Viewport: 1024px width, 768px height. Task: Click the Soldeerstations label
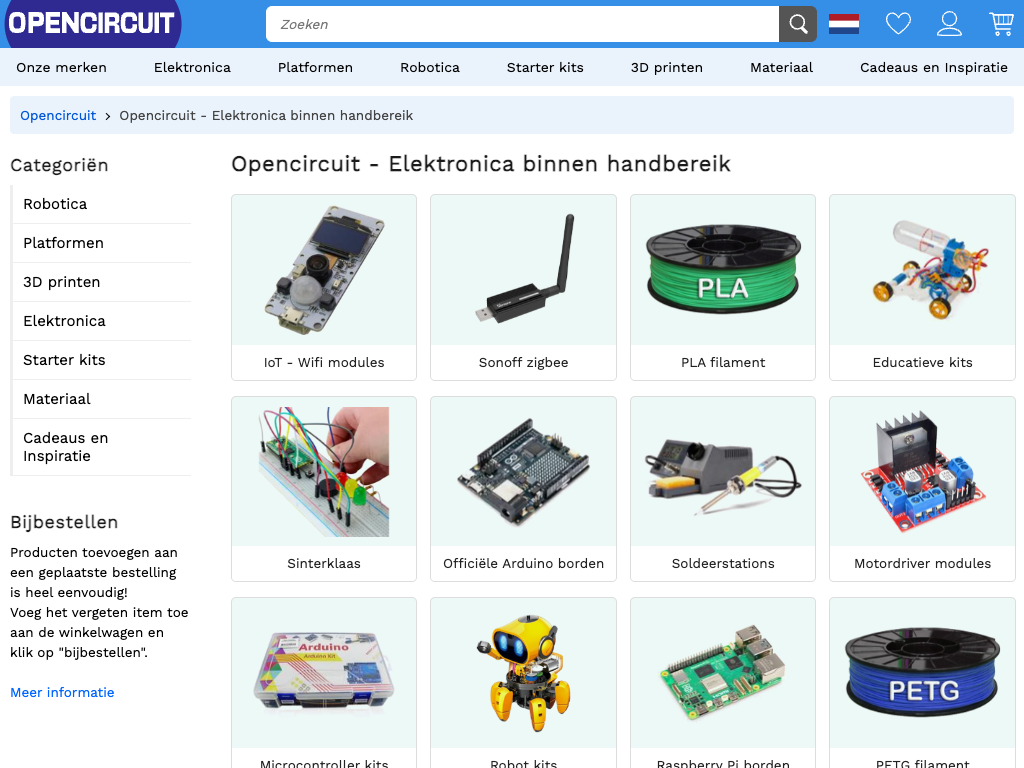pos(723,564)
